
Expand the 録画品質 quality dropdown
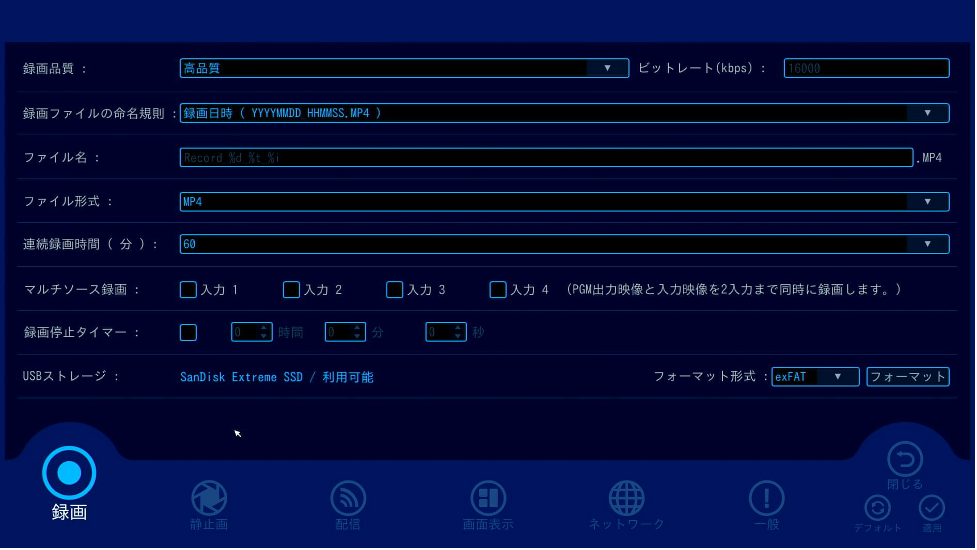click(x=404, y=68)
